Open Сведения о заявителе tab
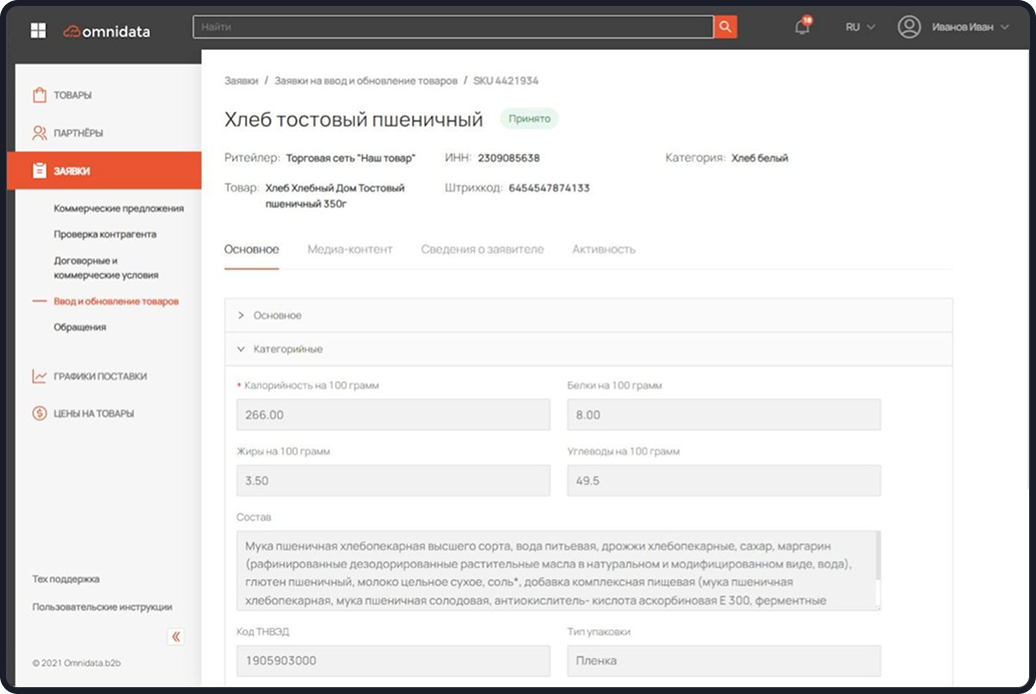The width and height of the screenshot is (1036, 694). (x=482, y=249)
